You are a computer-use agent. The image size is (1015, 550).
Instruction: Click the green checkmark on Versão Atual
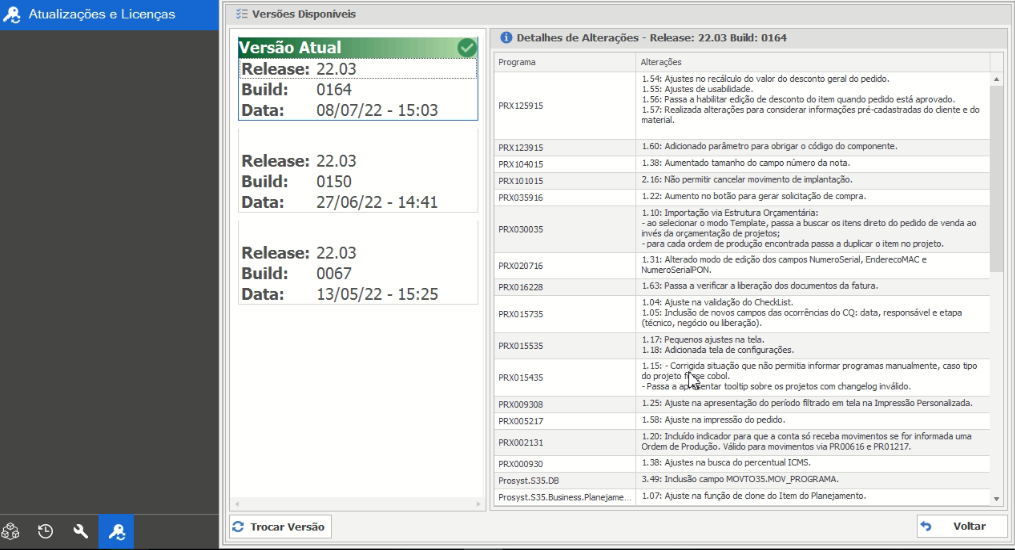467,47
